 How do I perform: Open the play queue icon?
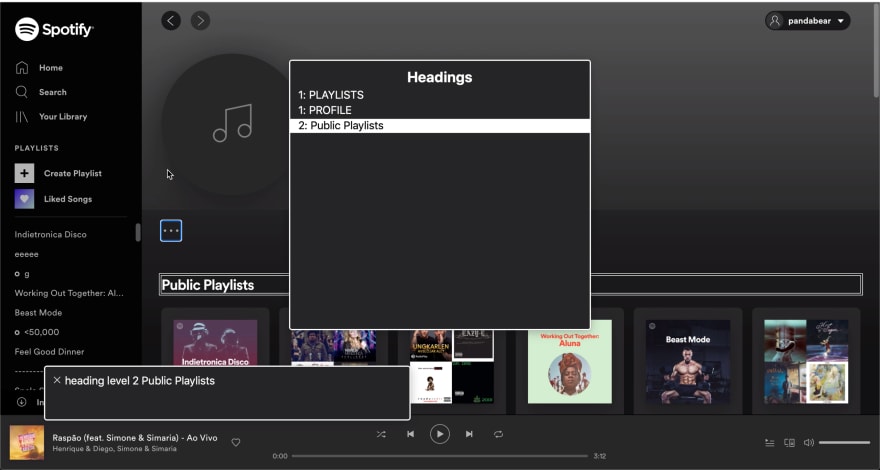[x=769, y=442]
